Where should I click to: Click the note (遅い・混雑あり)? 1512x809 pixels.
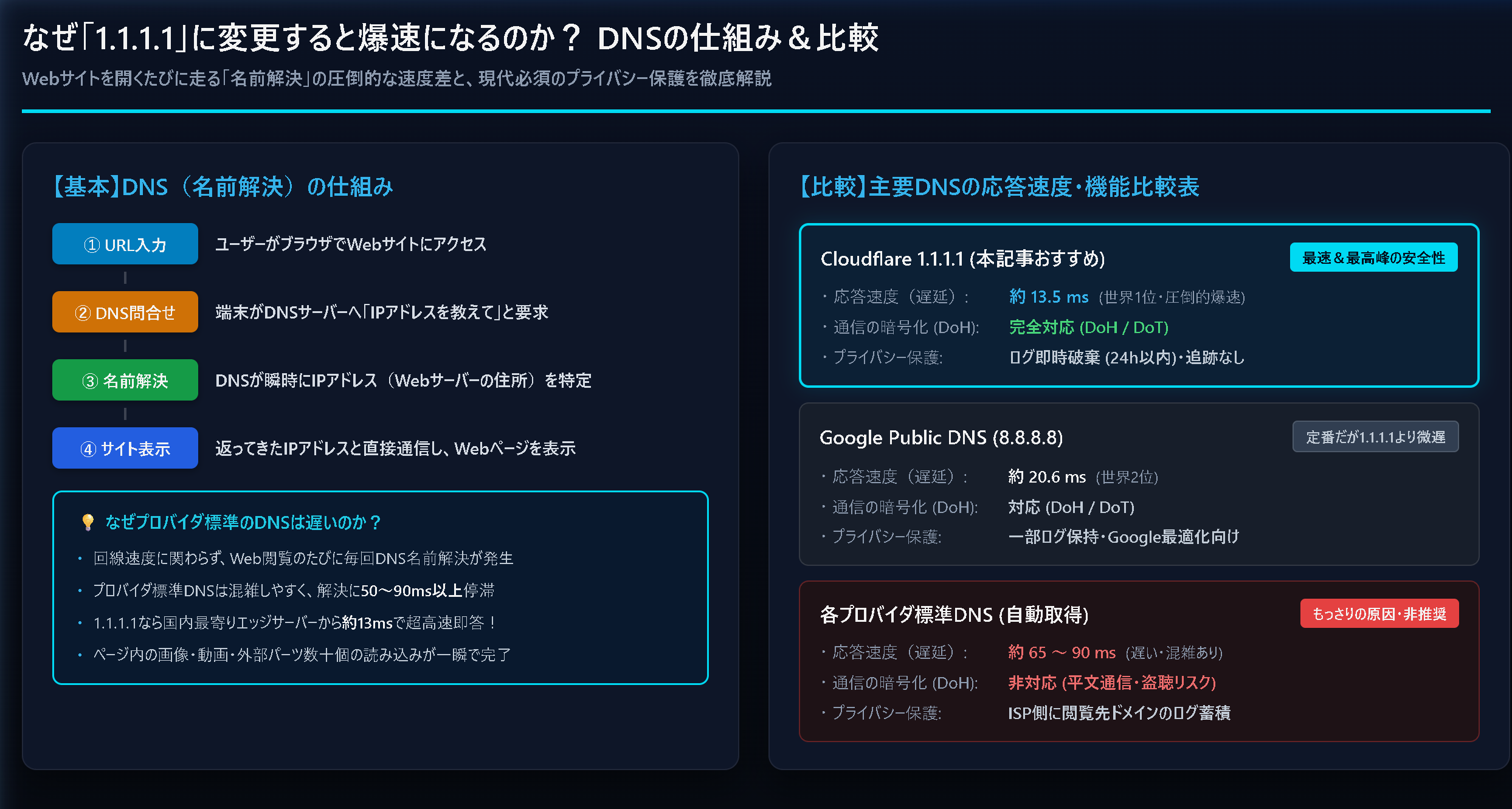pyautogui.click(x=1174, y=653)
